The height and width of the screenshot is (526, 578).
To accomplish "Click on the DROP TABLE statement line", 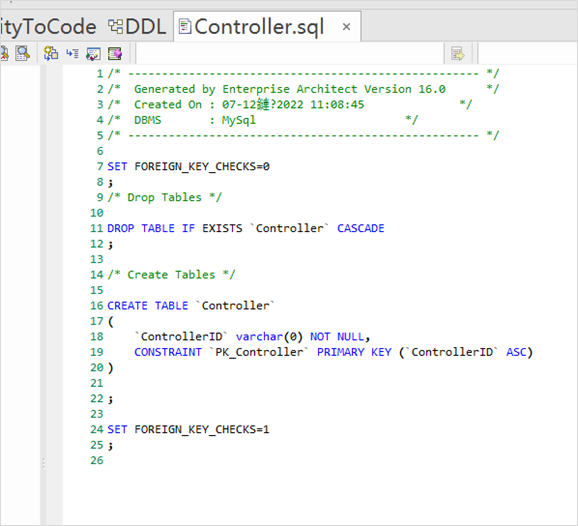I will [x=246, y=228].
